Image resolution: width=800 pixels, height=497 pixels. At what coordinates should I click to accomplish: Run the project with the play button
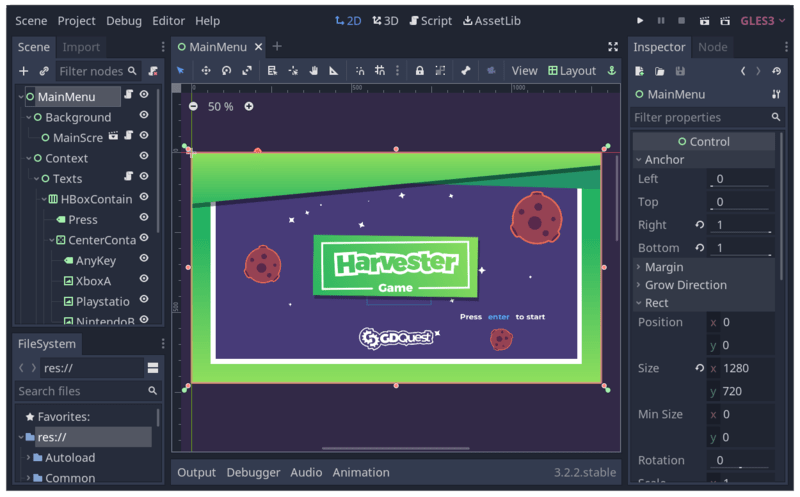(x=640, y=21)
